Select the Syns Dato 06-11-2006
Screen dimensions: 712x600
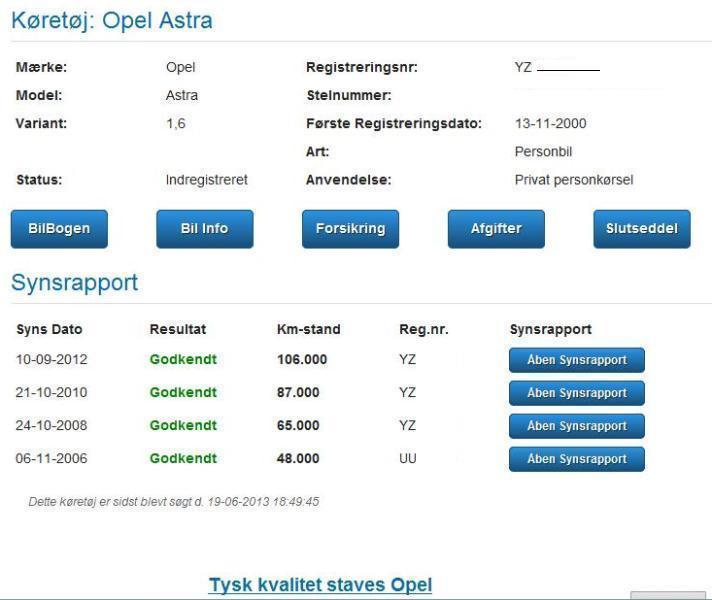(51, 458)
